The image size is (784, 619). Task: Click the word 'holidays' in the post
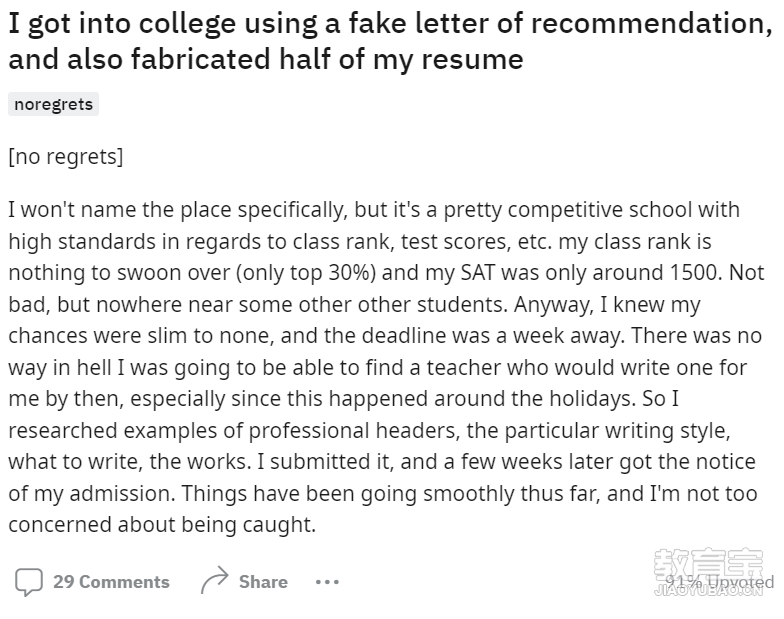(592, 398)
